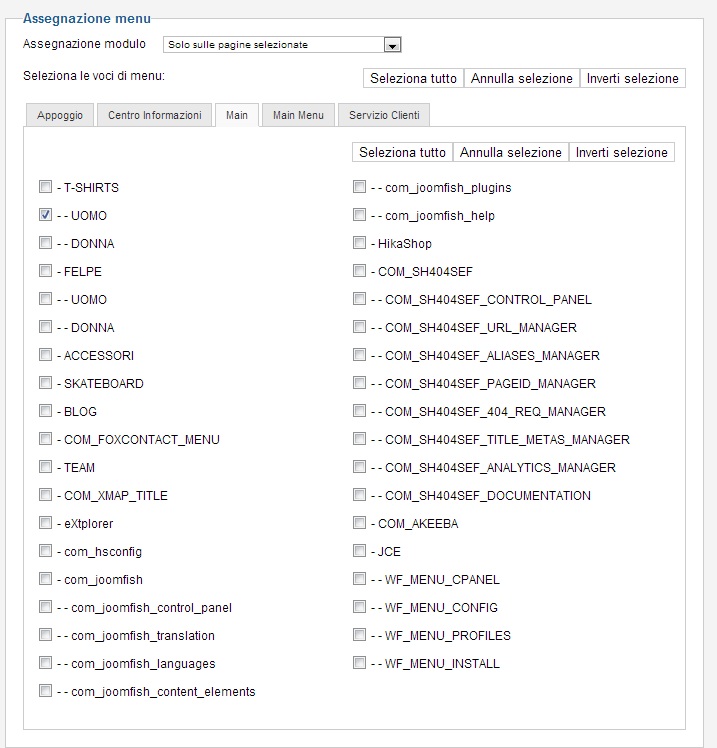This screenshot has height=748, width=717.
Task: Enable the eXtplorer checkbox
Action: (45, 523)
